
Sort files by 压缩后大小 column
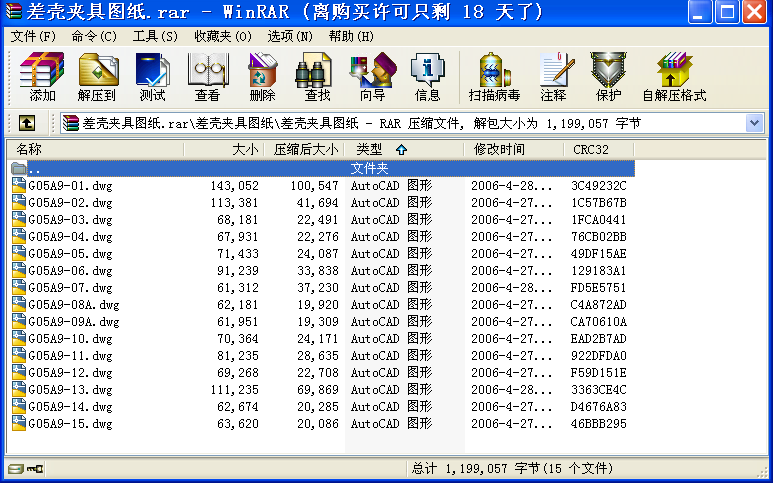tap(306, 149)
